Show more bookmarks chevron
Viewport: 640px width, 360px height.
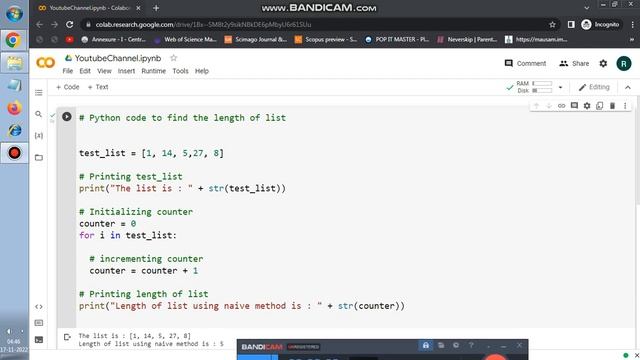632,40
